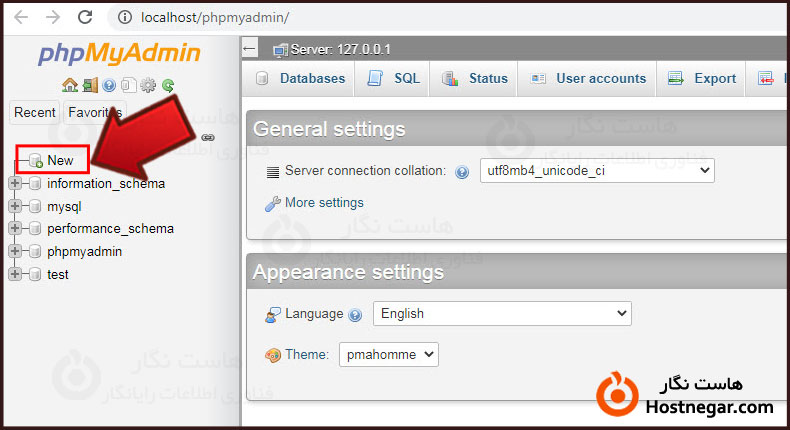Screen dimensions: 790x430
Task: Click collation help question mark icon
Action: point(462,172)
